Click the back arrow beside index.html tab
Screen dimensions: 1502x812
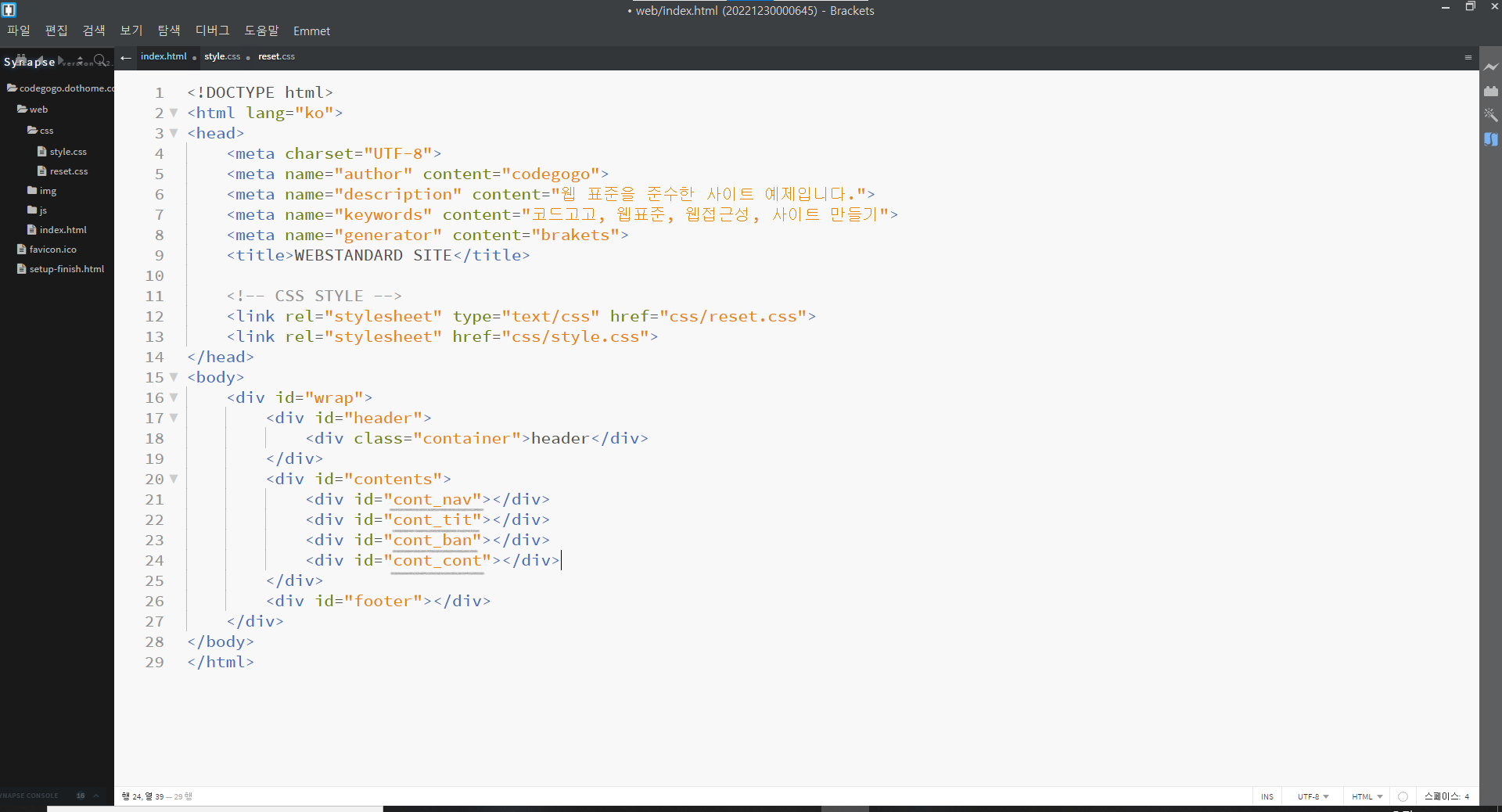126,57
